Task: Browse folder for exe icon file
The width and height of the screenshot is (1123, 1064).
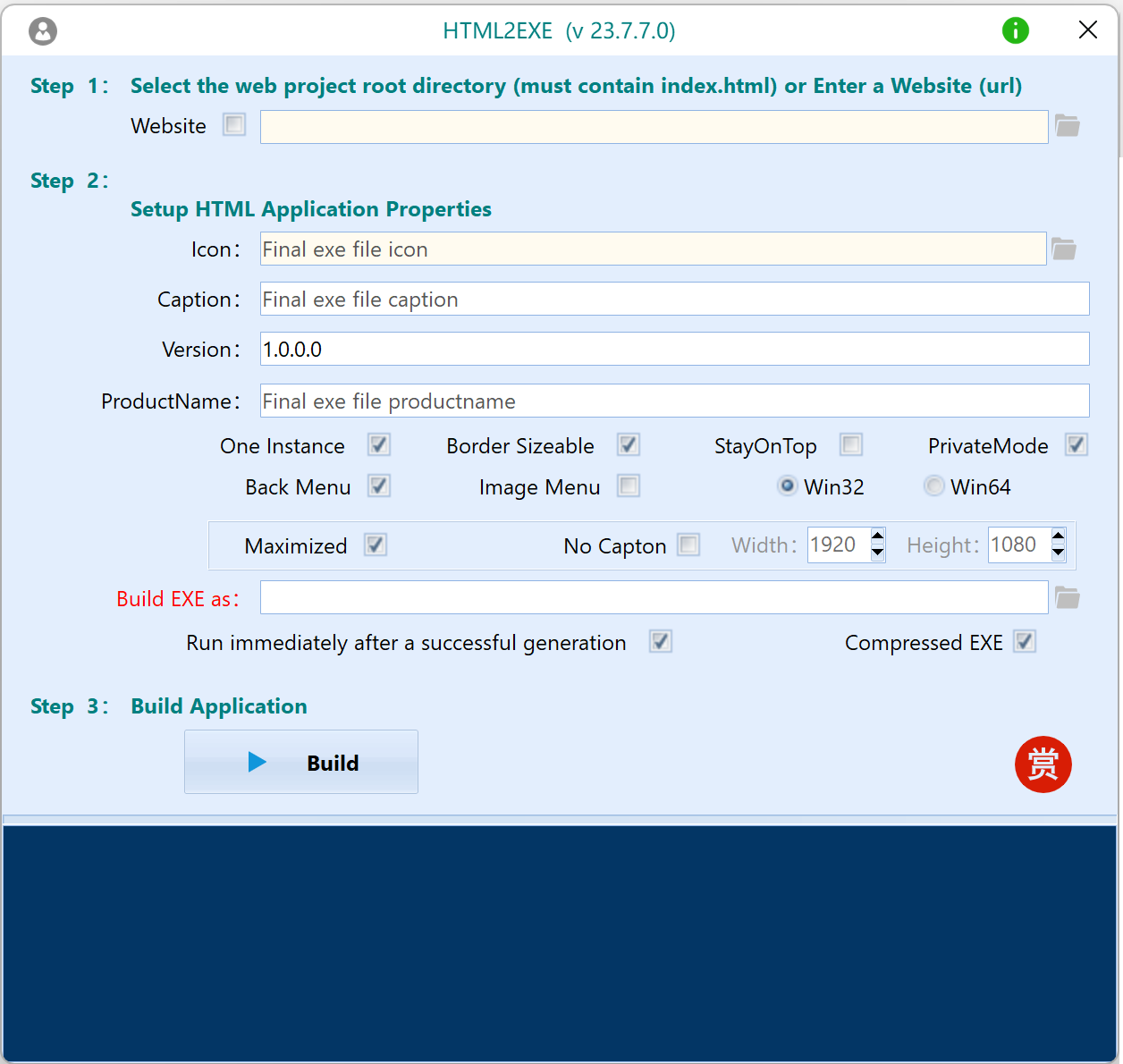Action: 1064,249
